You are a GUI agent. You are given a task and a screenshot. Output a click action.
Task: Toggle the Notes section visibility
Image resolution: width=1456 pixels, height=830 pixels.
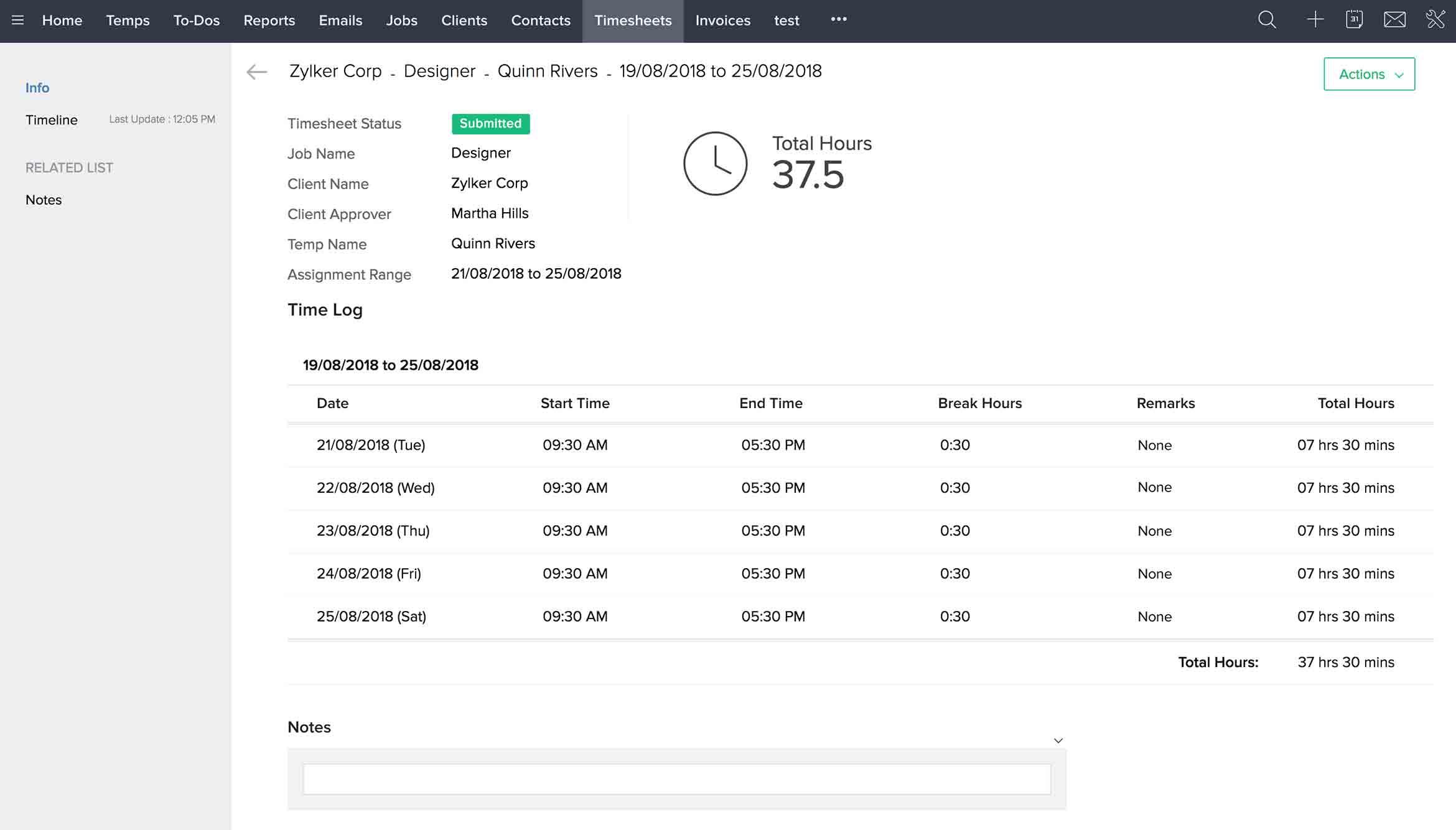click(1058, 740)
